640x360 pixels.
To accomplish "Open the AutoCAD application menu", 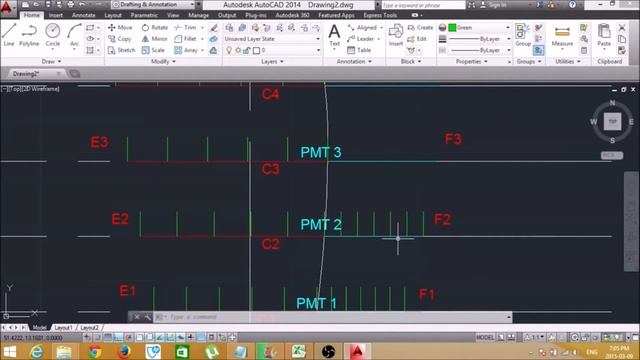I will pyautogui.click(x=7, y=8).
